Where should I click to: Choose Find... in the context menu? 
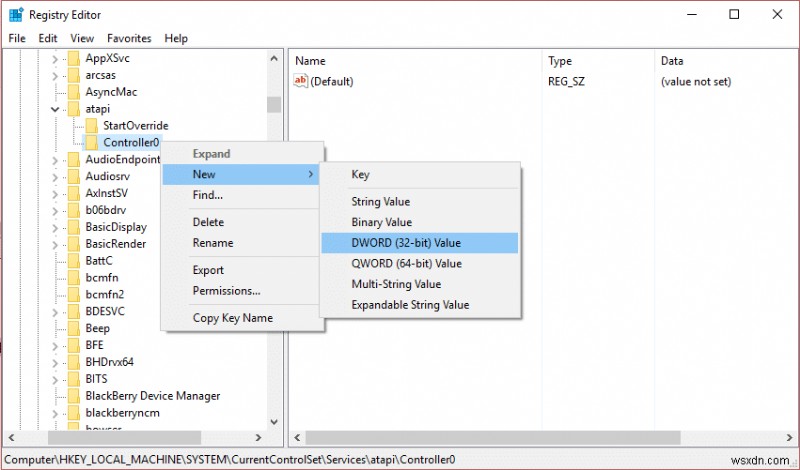pos(241,195)
